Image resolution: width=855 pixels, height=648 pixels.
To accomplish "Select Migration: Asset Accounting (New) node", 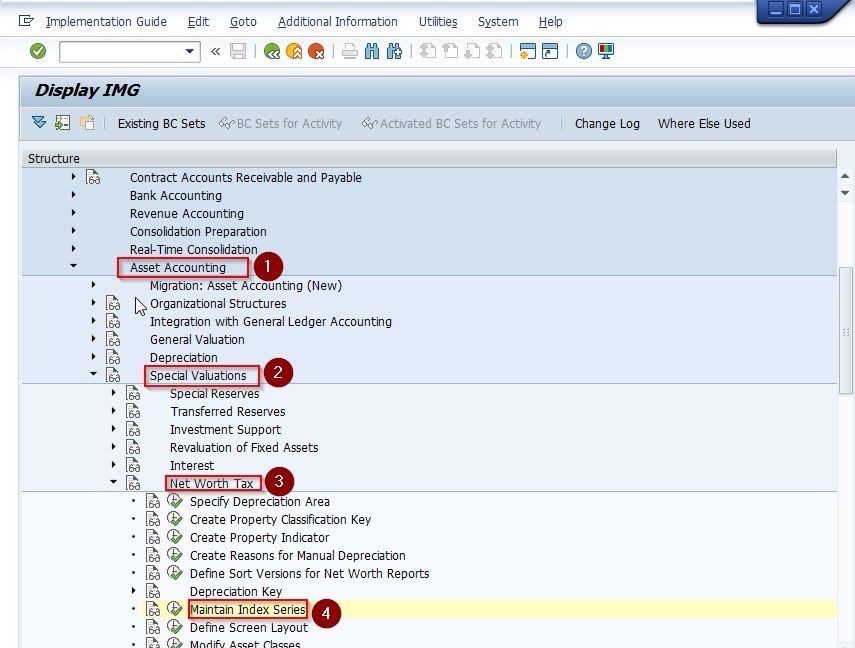I will (x=246, y=285).
